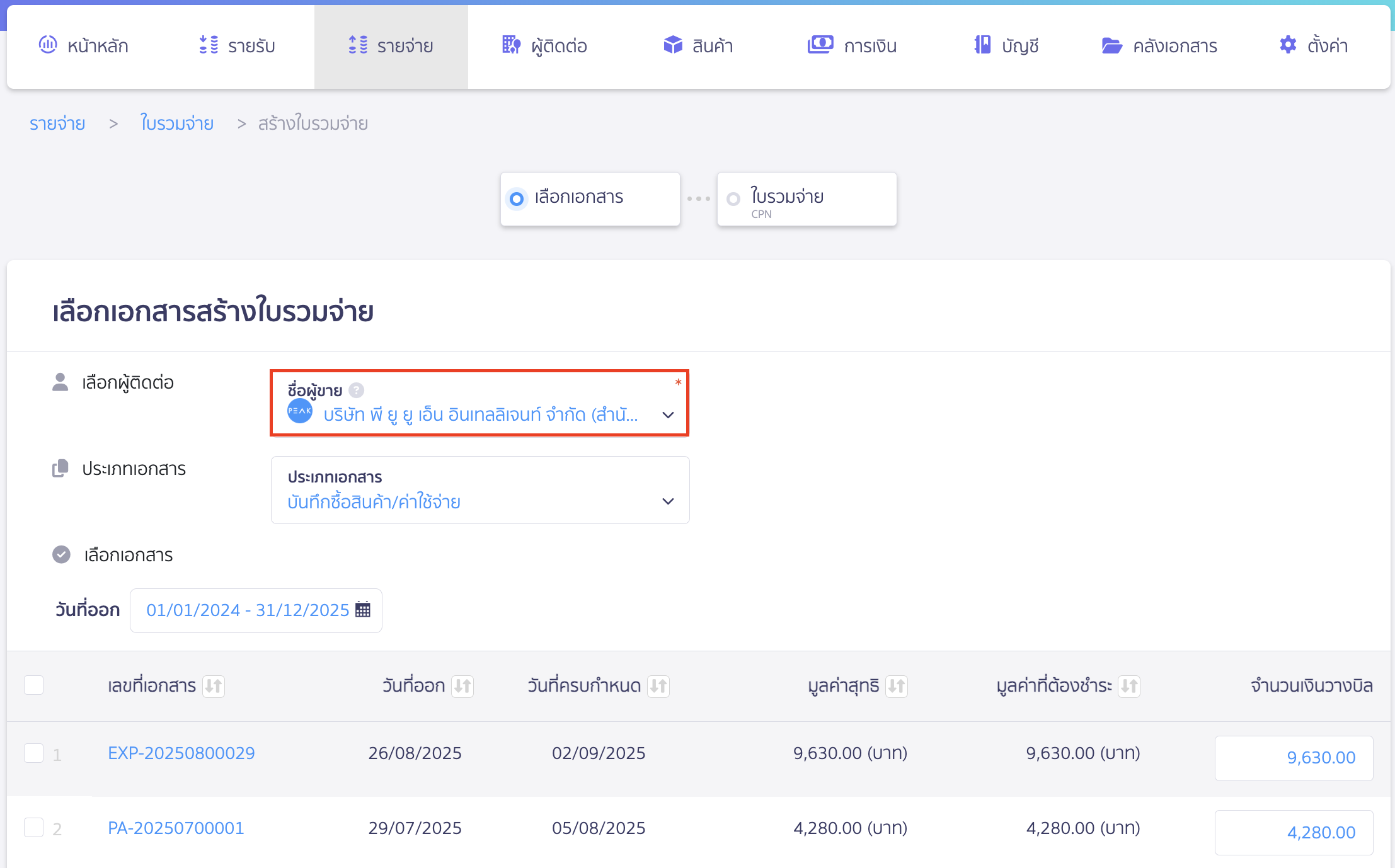Click the selected type บันทึกซื้อสินค้า/ค่าใช้จ่าย

374,502
